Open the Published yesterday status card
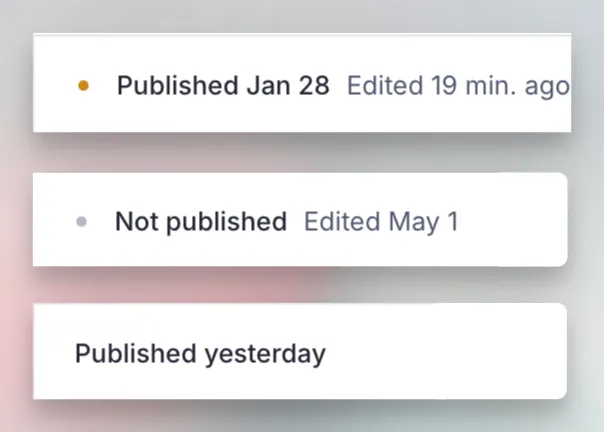Screen dimensions: 604x432 300,351
